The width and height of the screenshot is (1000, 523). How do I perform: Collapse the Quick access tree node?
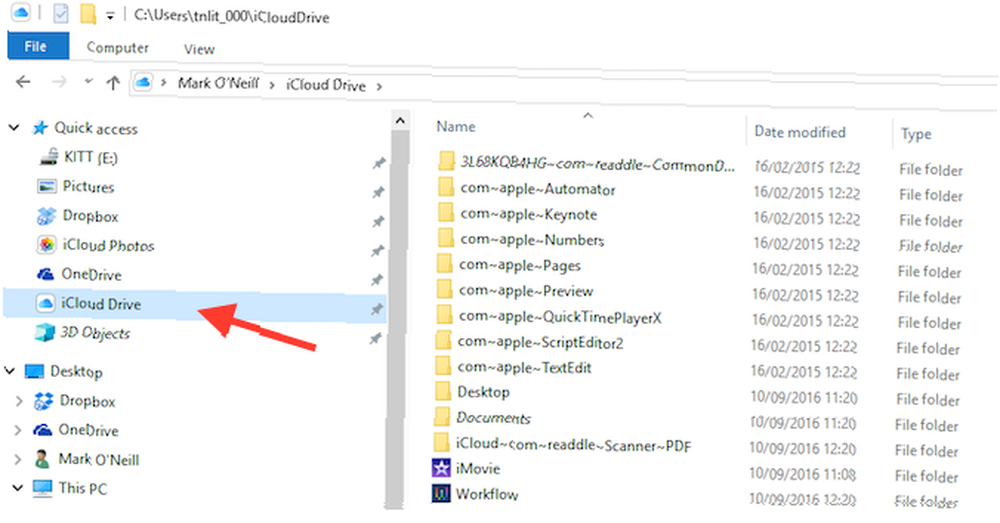13,128
